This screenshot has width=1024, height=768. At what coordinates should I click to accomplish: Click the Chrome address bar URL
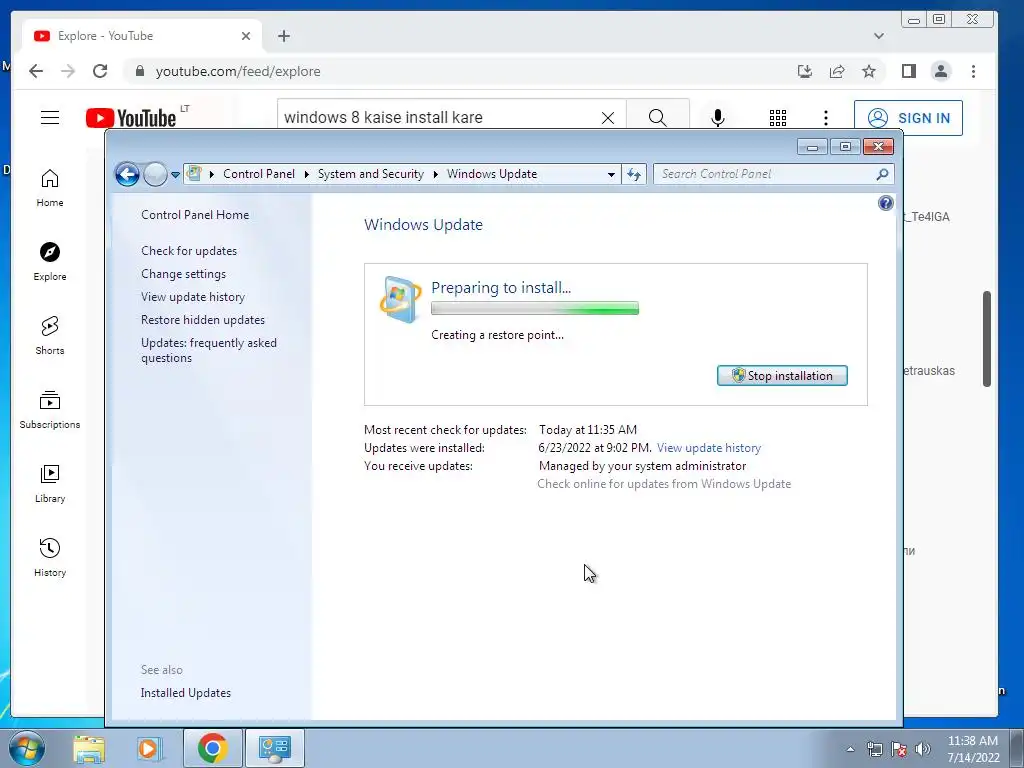click(238, 72)
